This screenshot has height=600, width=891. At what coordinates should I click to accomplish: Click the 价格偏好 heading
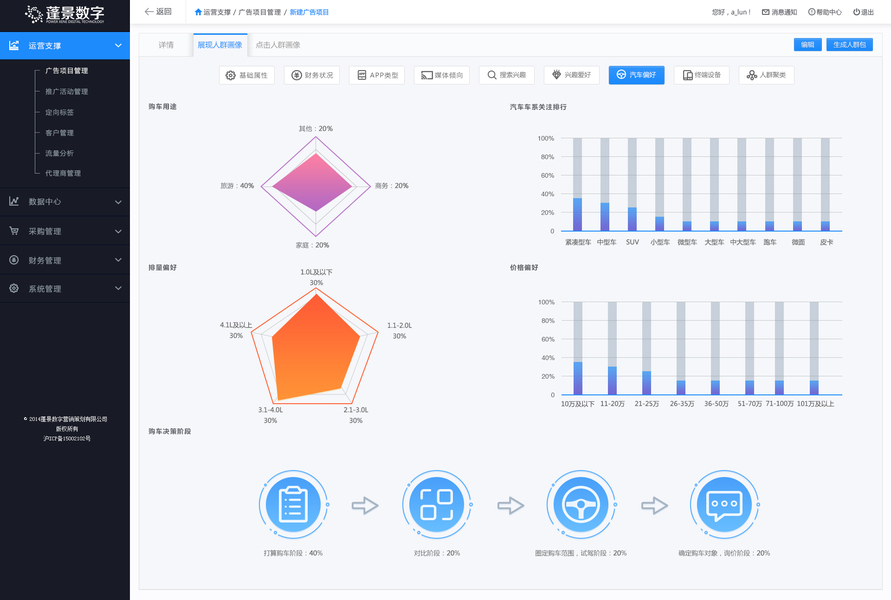(x=524, y=268)
